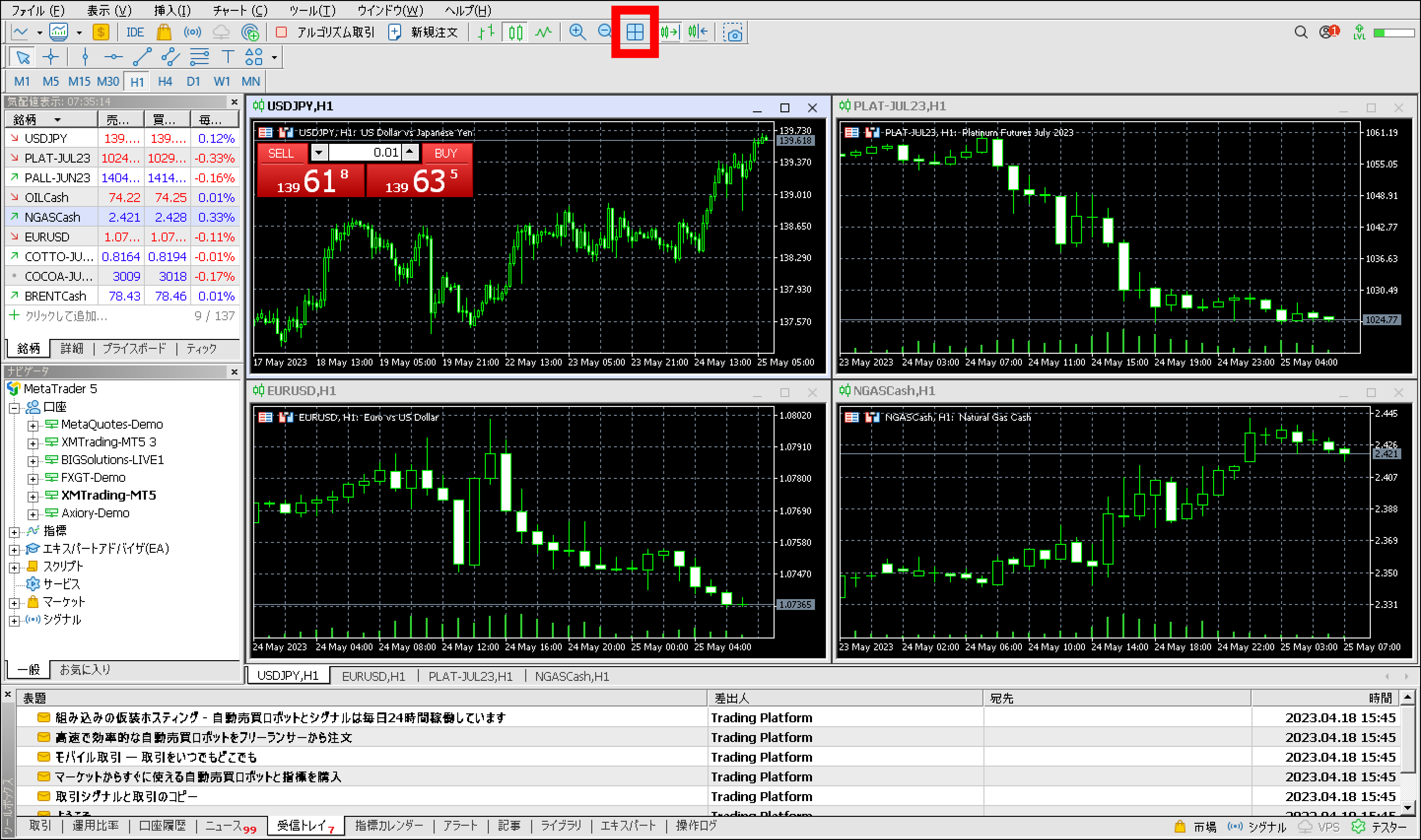Select the crosshair cursor tool
The width and height of the screenshot is (1421, 840).
click(x=51, y=57)
